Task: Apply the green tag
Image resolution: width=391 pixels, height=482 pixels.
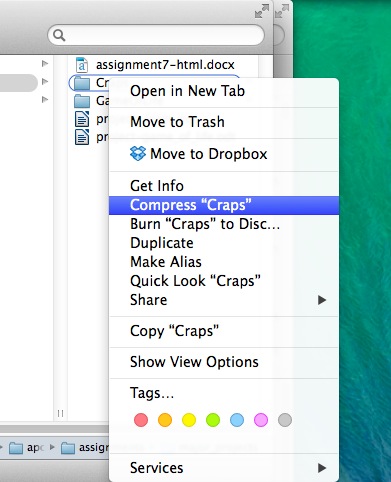Action: [213, 420]
